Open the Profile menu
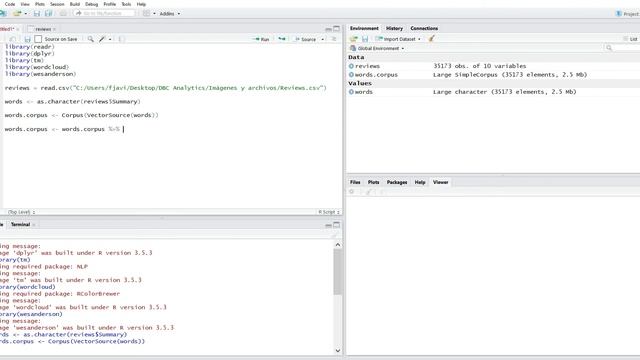640x360 pixels. [109, 4]
